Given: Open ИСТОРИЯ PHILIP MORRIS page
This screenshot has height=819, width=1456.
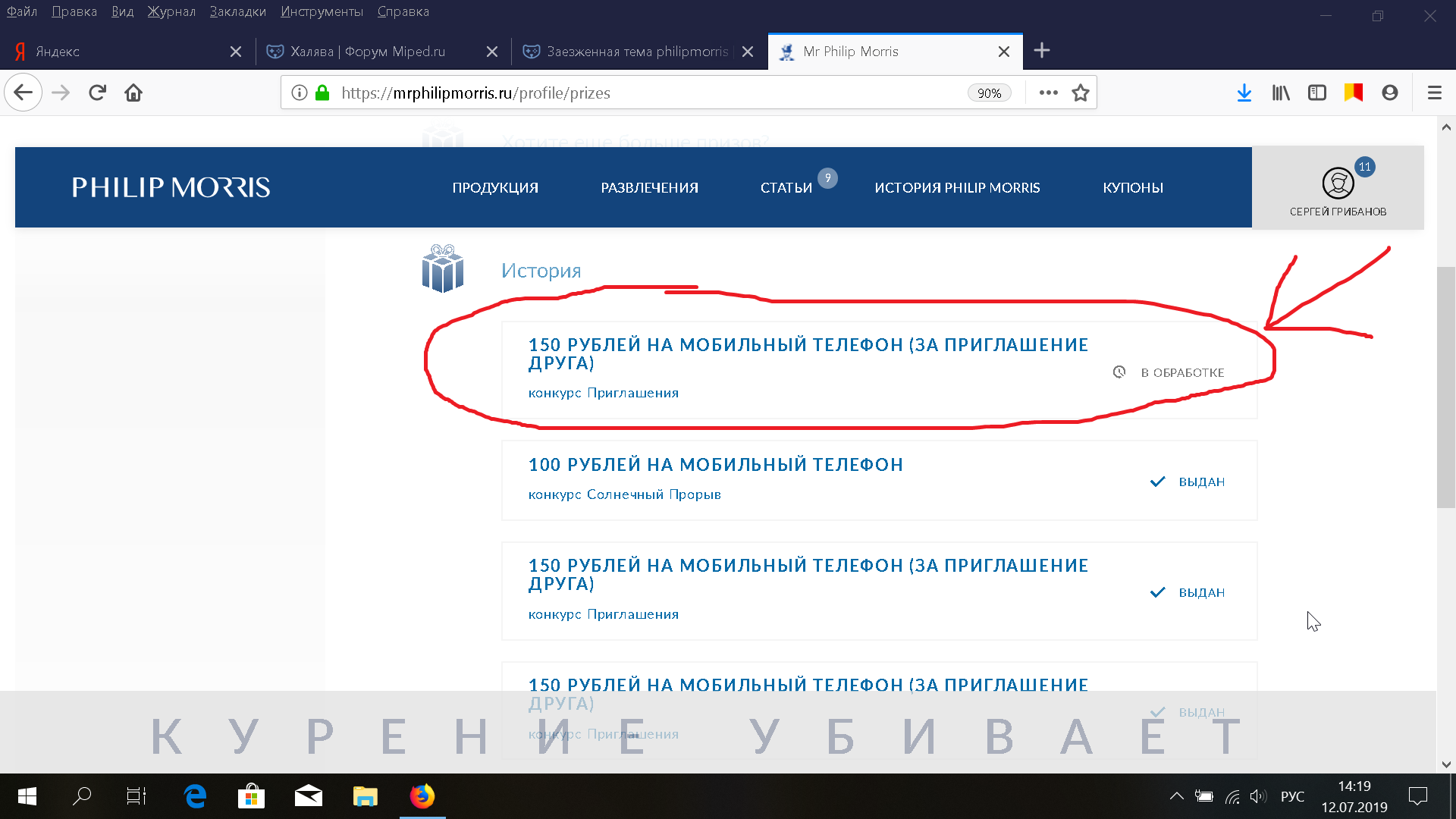Looking at the screenshot, I should pos(957,187).
